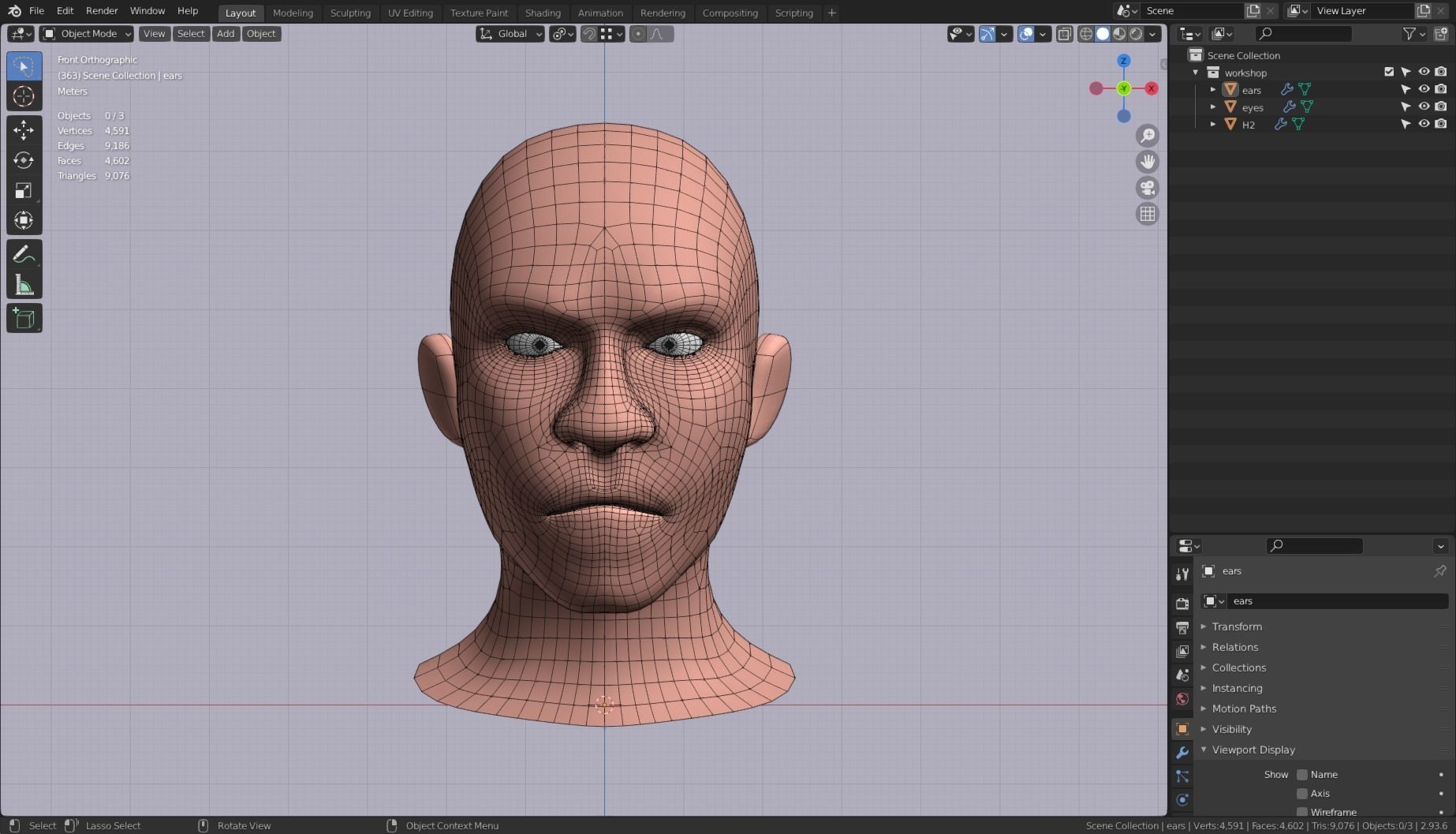Viewport: 1456px width, 834px height.
Task: Select the Cursor tool
Action: [x=24, y=96]
